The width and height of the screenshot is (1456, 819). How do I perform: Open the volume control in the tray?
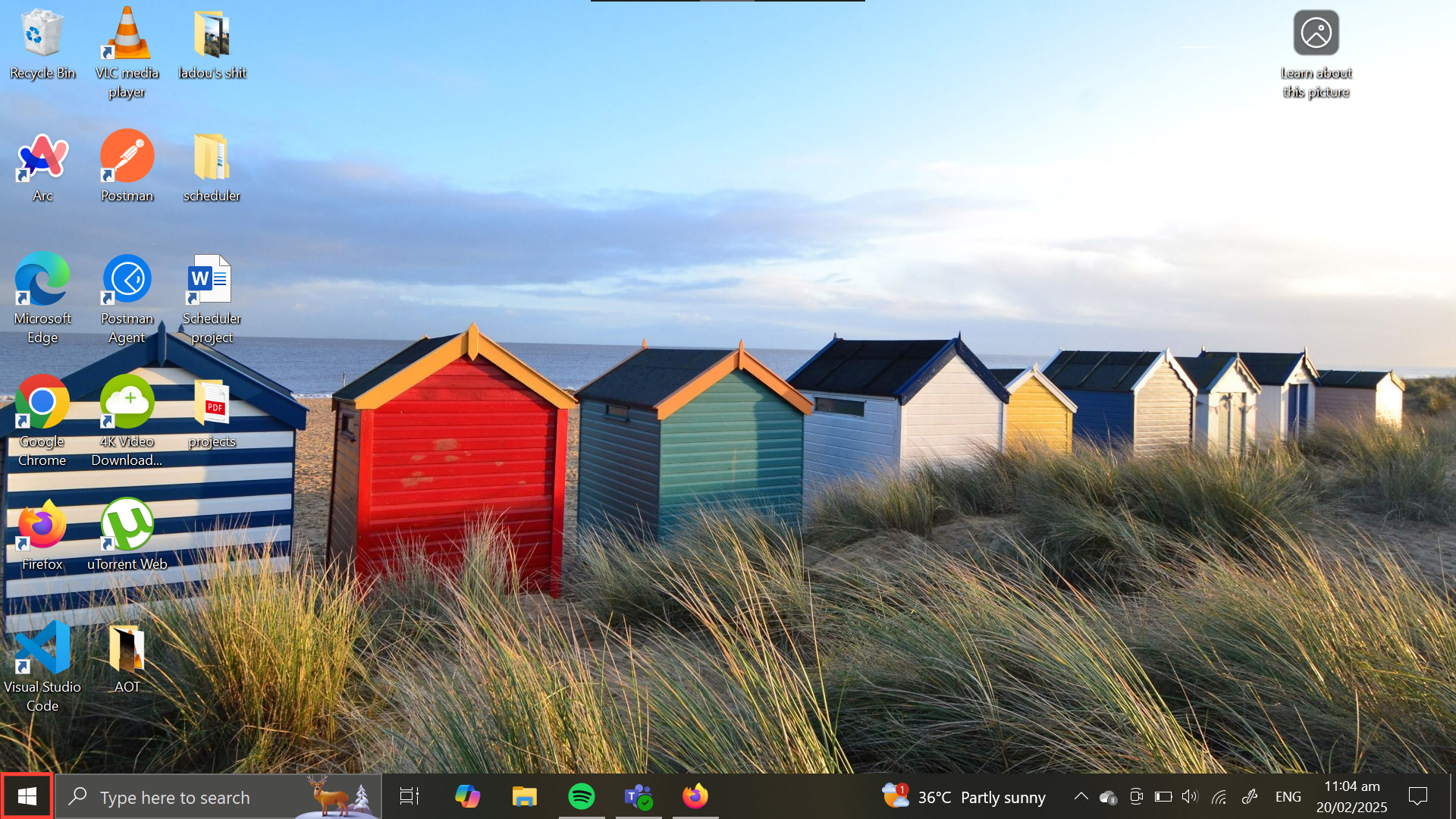(1190, 796)
